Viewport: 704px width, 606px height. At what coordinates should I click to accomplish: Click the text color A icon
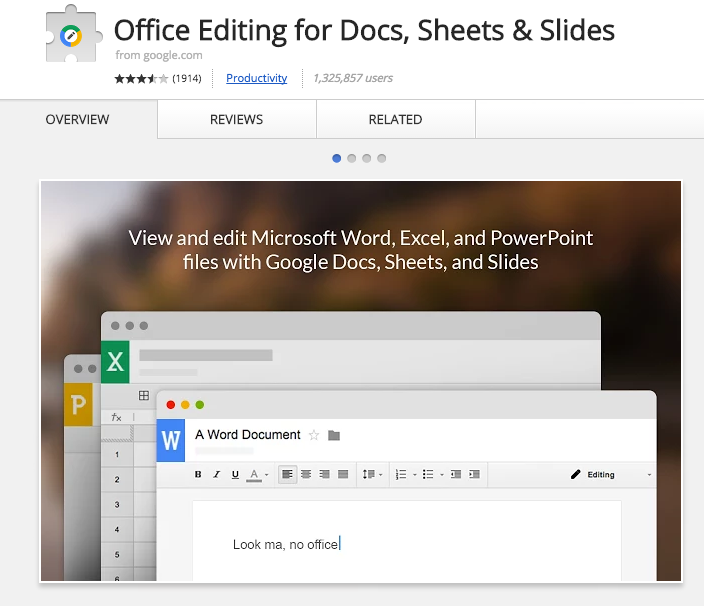[x=254, y=475]
